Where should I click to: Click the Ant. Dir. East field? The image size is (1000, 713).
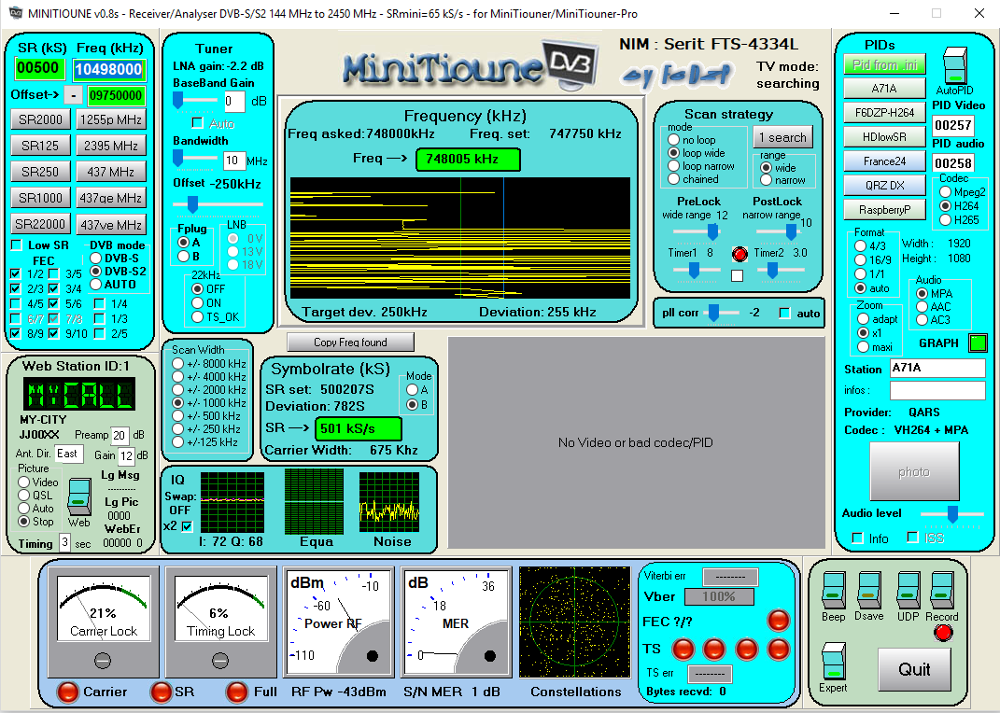tap(69, 454)
